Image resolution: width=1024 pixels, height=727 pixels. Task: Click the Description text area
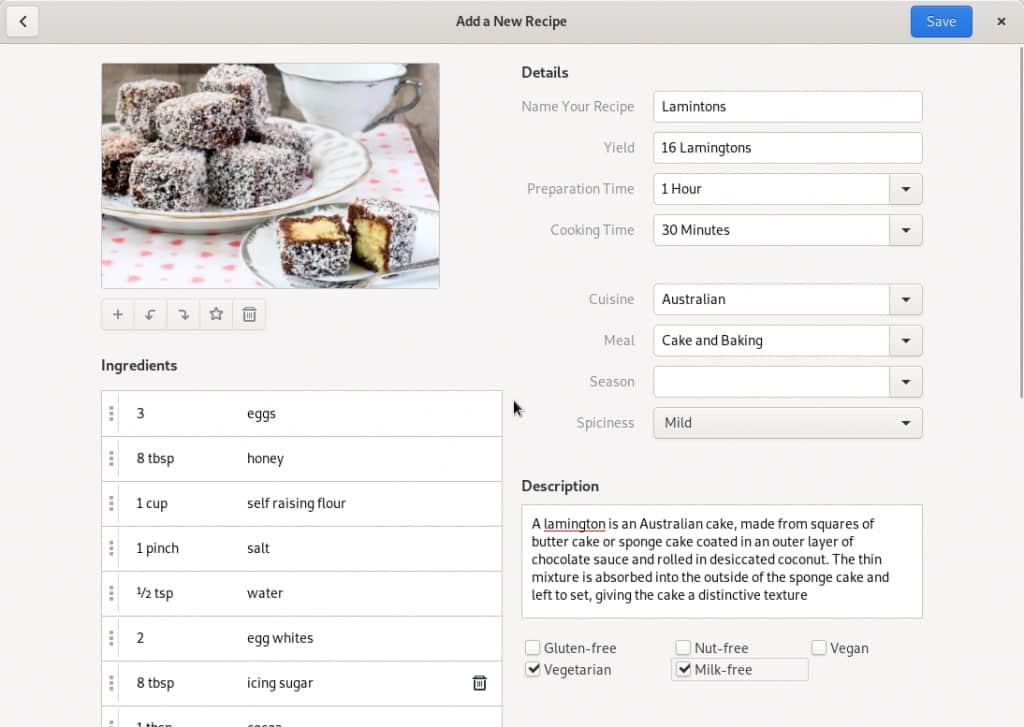point(721,561)
